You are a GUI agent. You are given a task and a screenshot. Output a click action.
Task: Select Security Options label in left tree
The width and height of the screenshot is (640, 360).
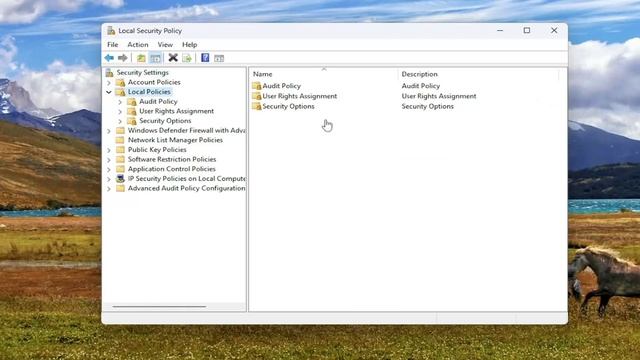click(165, 121)
